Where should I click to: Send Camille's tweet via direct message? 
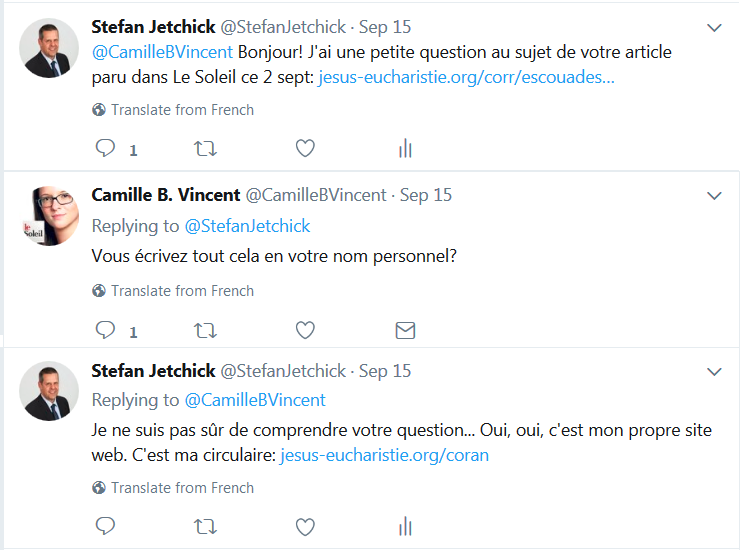(405, 330)
